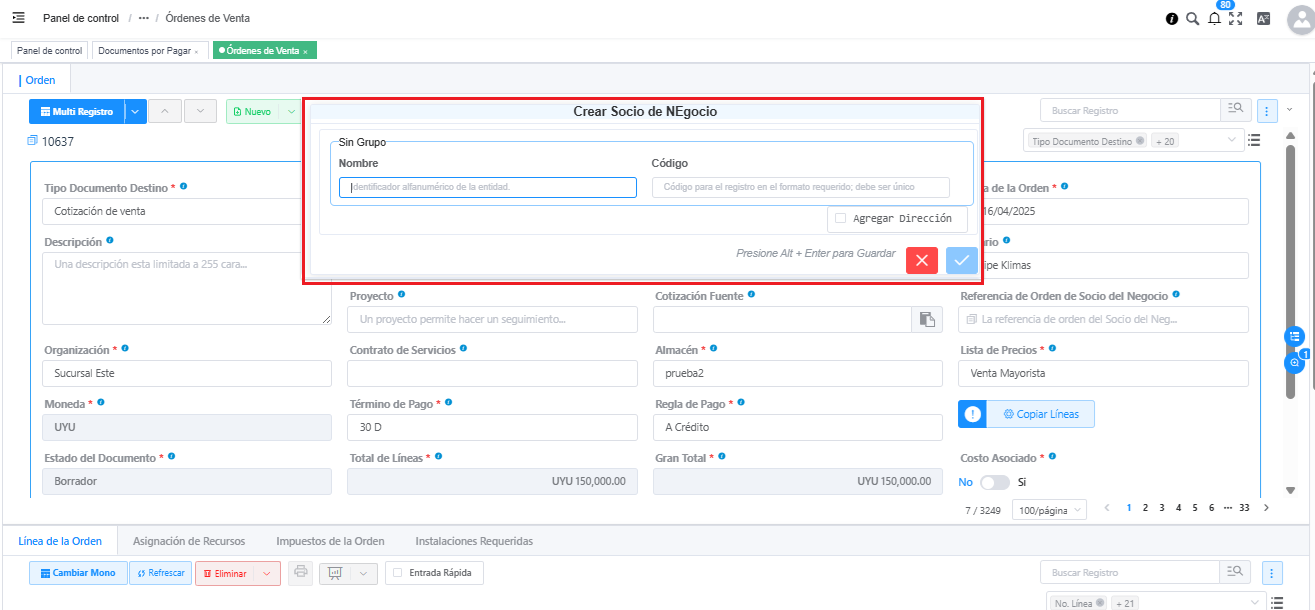The width and height of the screenshot is (1315, 610).
Task: Check the Entrada Rápida checkbox
Action: [398, 573]
